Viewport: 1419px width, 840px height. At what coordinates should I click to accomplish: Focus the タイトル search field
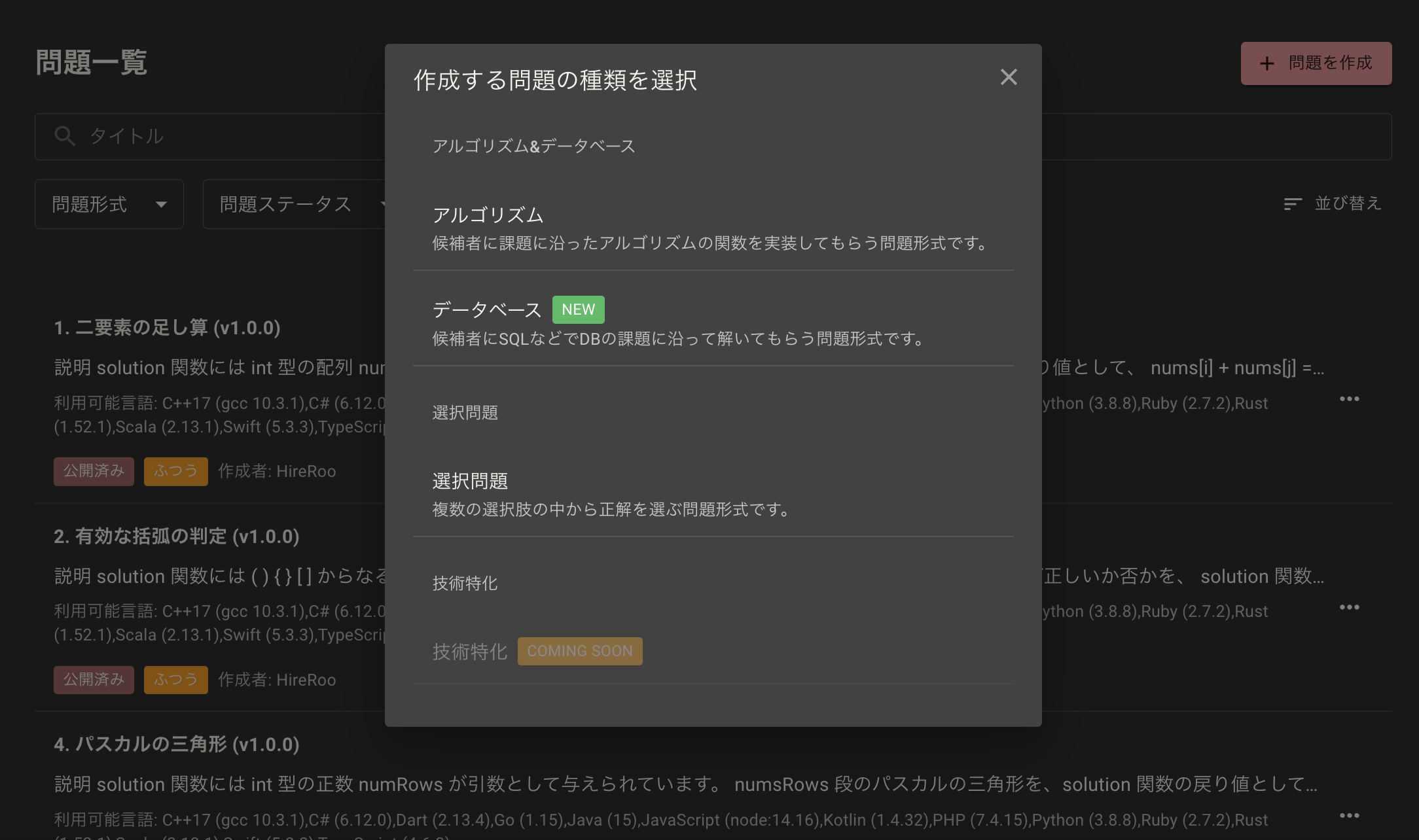(229, 136)
